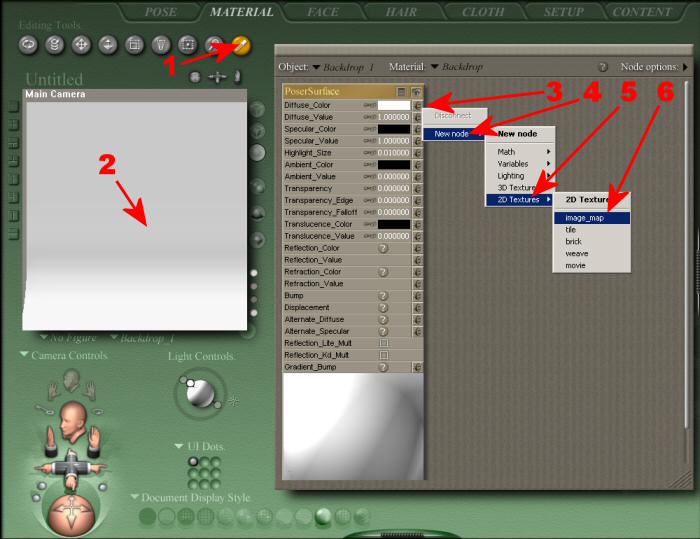700x539 pixels.
Task: Click the Displacement question-mark icon
Action: coord(383,308)
